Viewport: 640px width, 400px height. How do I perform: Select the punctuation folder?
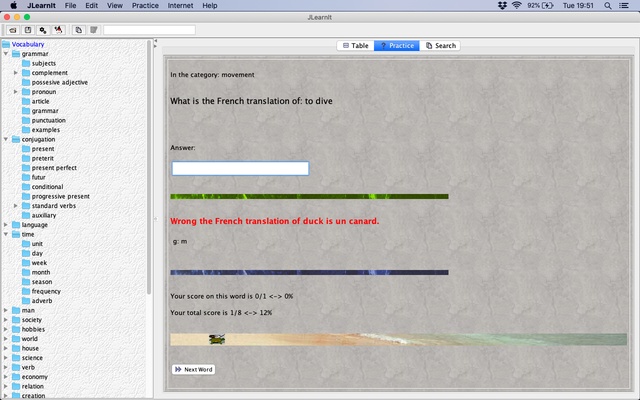pos(44,120)
